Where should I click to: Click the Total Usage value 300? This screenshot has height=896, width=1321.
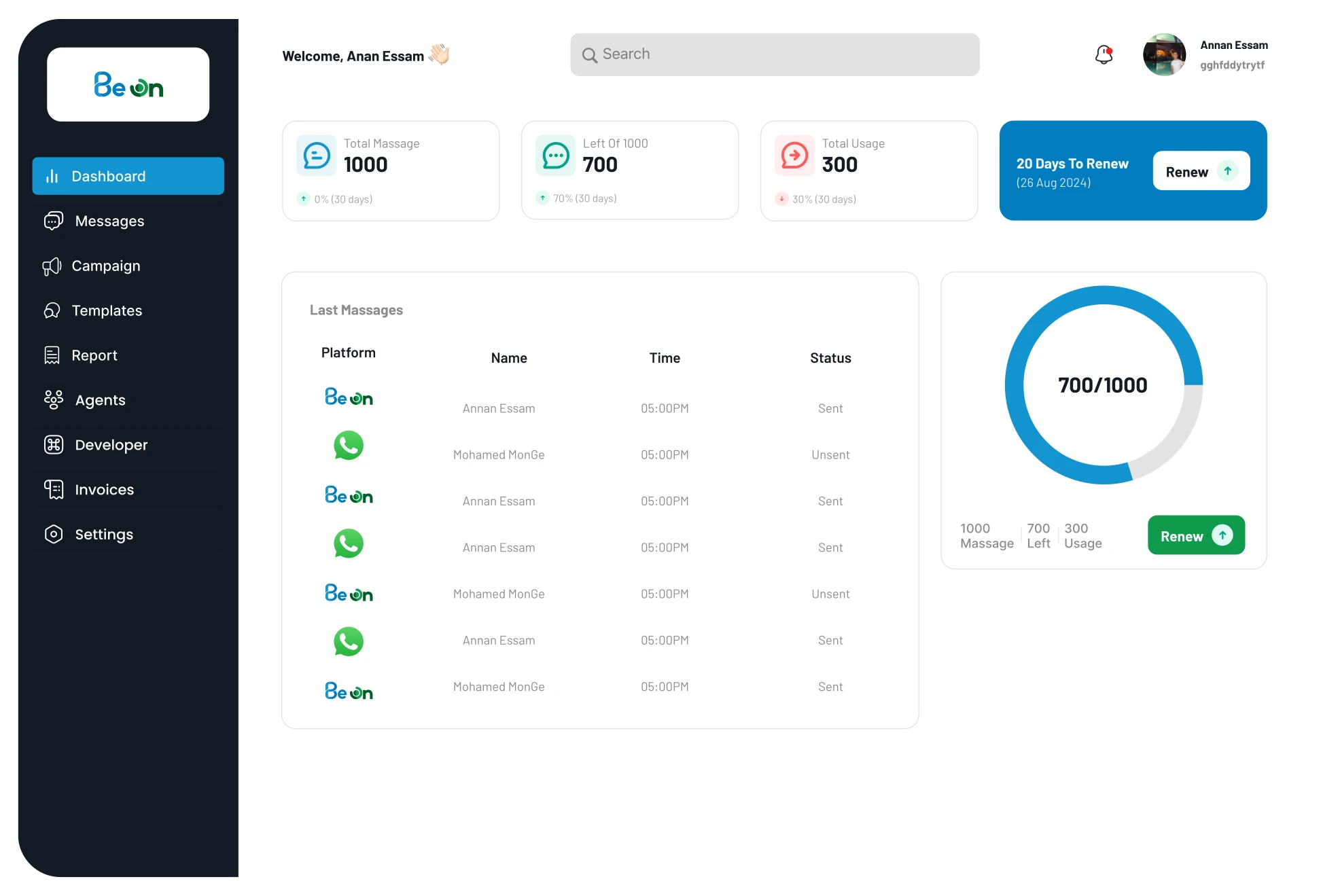tap(840, 164)
